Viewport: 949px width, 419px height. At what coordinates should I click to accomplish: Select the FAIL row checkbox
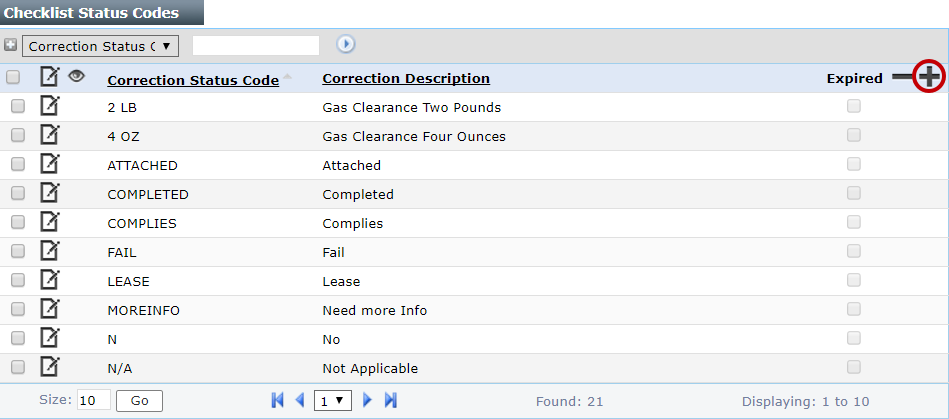click(17, 252)
